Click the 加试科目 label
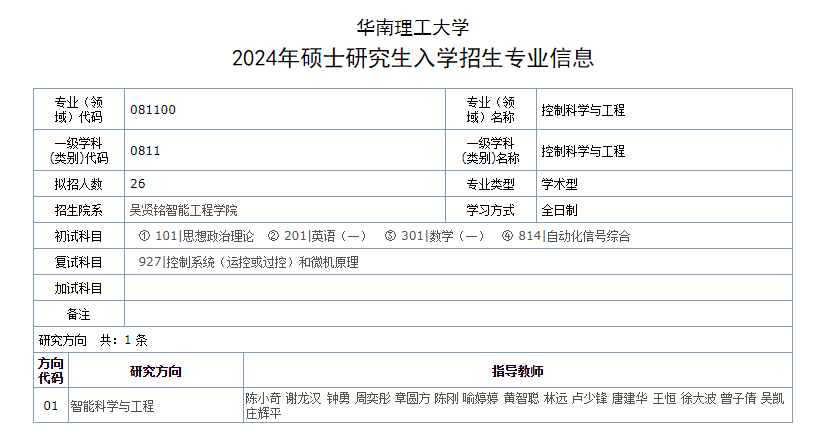 [79, 288]
